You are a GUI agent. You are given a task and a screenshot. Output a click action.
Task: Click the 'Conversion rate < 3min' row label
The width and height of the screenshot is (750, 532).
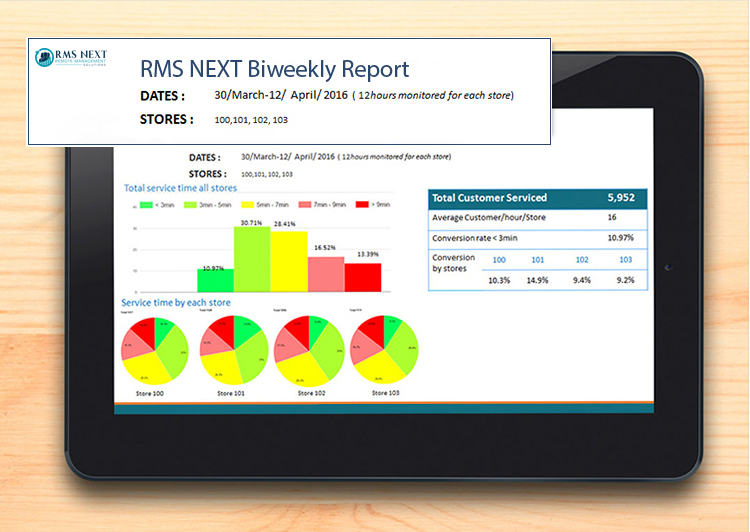[474, 238]
